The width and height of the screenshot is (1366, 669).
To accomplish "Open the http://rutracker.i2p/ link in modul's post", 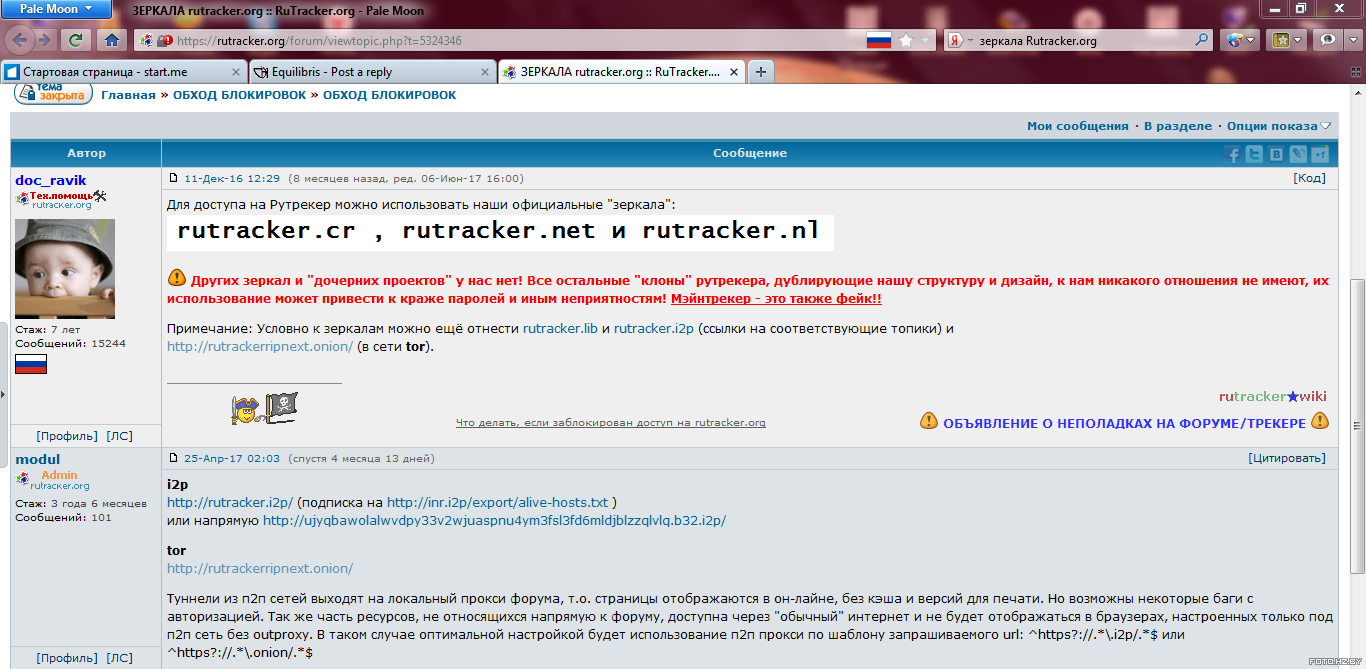I will pyautogui.click(x=230, y=502).
